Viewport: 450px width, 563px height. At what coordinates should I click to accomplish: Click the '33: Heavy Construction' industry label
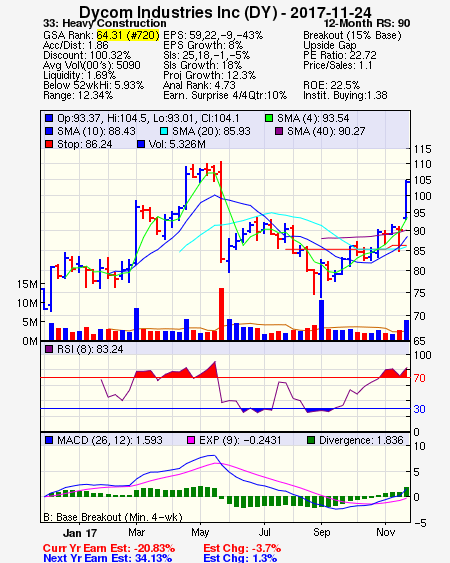tap(105, 23)
